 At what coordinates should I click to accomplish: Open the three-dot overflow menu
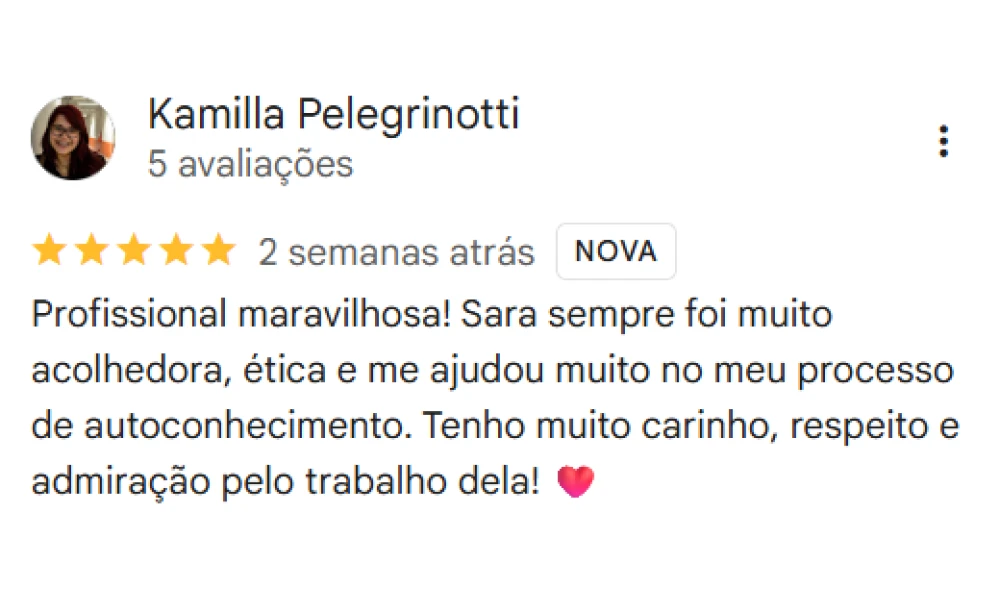pos(943,142)
